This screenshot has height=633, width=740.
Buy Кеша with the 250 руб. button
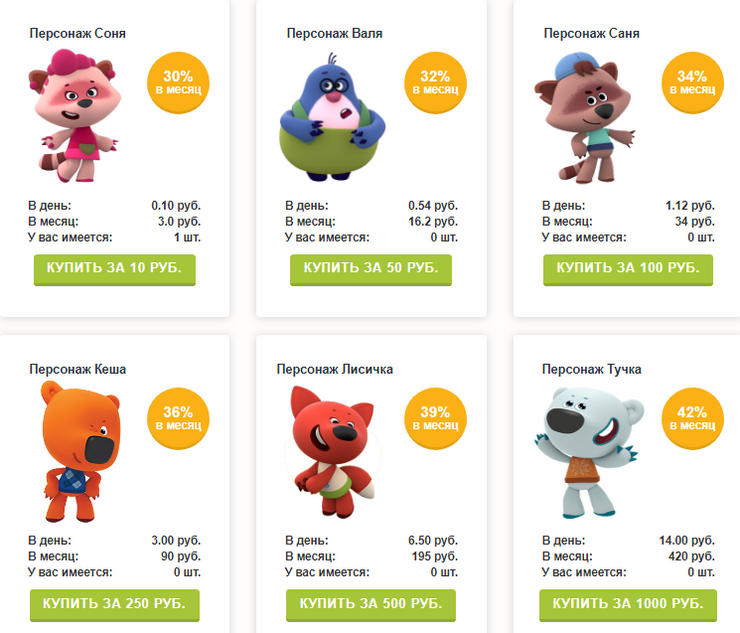pos(115,605)
